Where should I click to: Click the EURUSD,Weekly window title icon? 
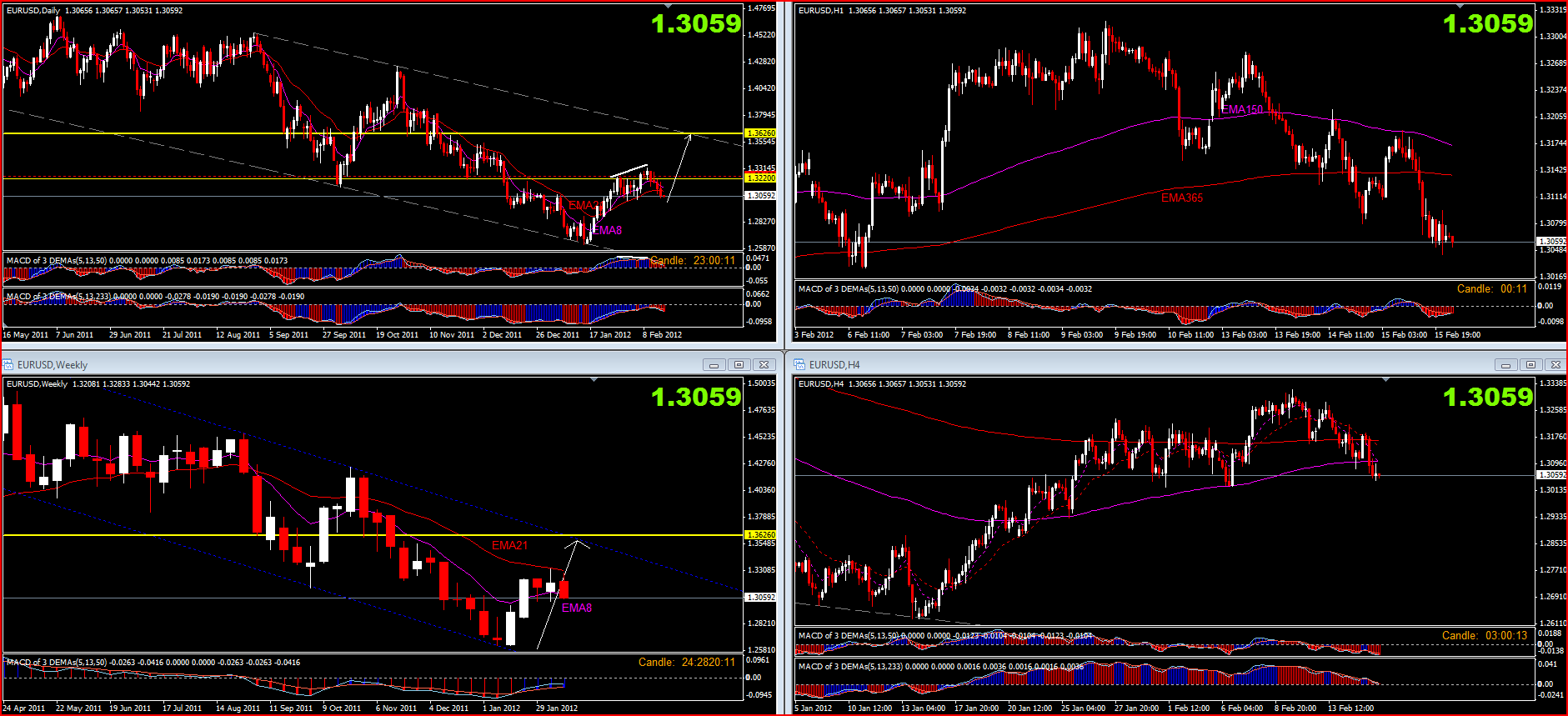coord(8,365)
